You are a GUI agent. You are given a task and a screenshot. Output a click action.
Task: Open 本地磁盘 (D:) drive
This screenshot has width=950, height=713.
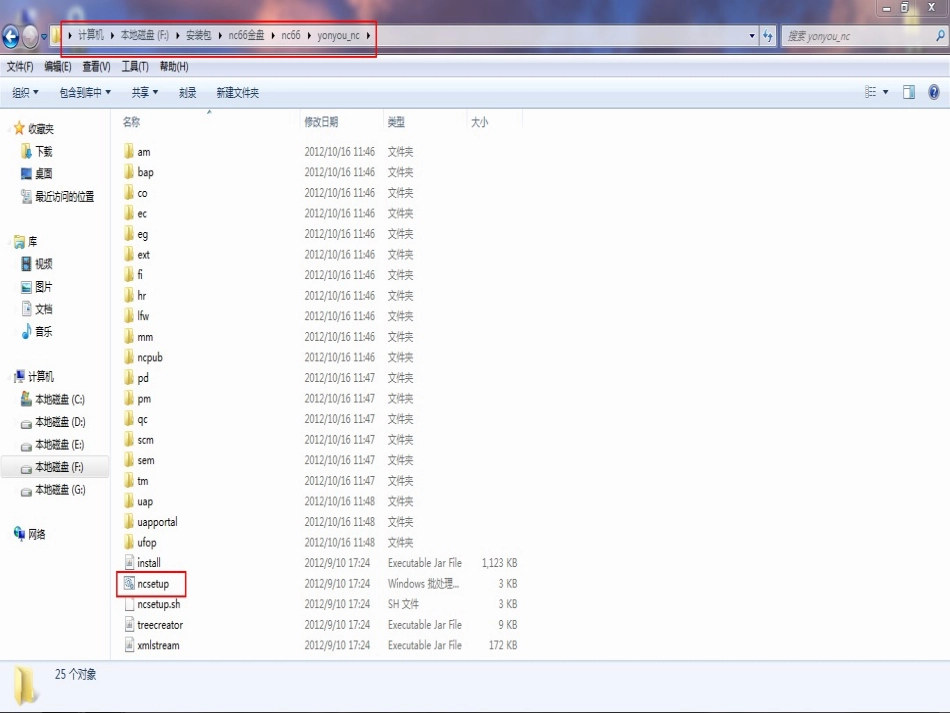(60, 422)
